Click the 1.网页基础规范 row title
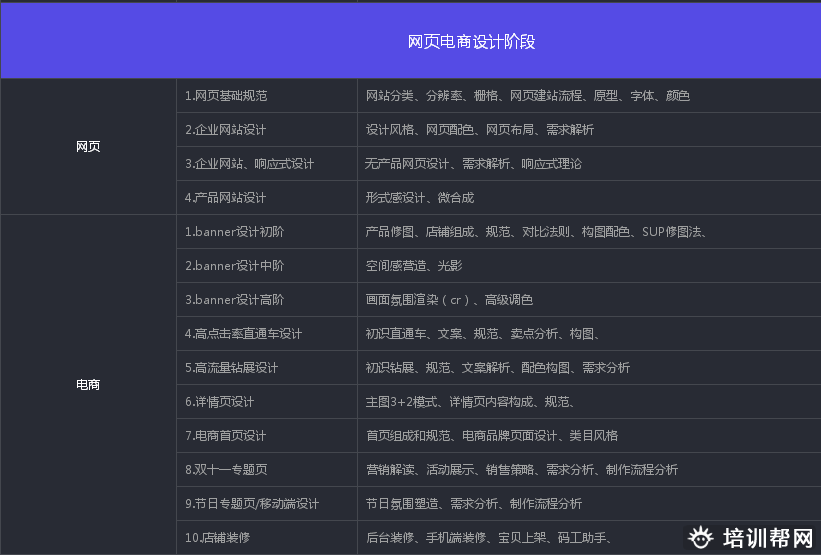 tap(226, 96)
